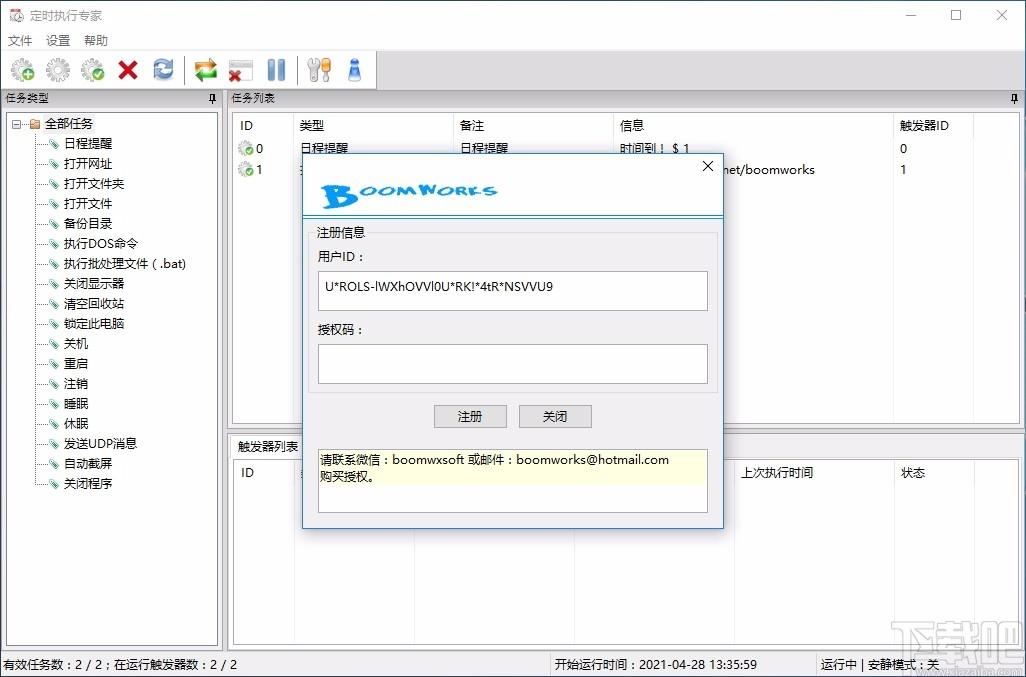Click the 用户ID input field
The width and height of the screenshot is (1026, 677).
(512, 290)
